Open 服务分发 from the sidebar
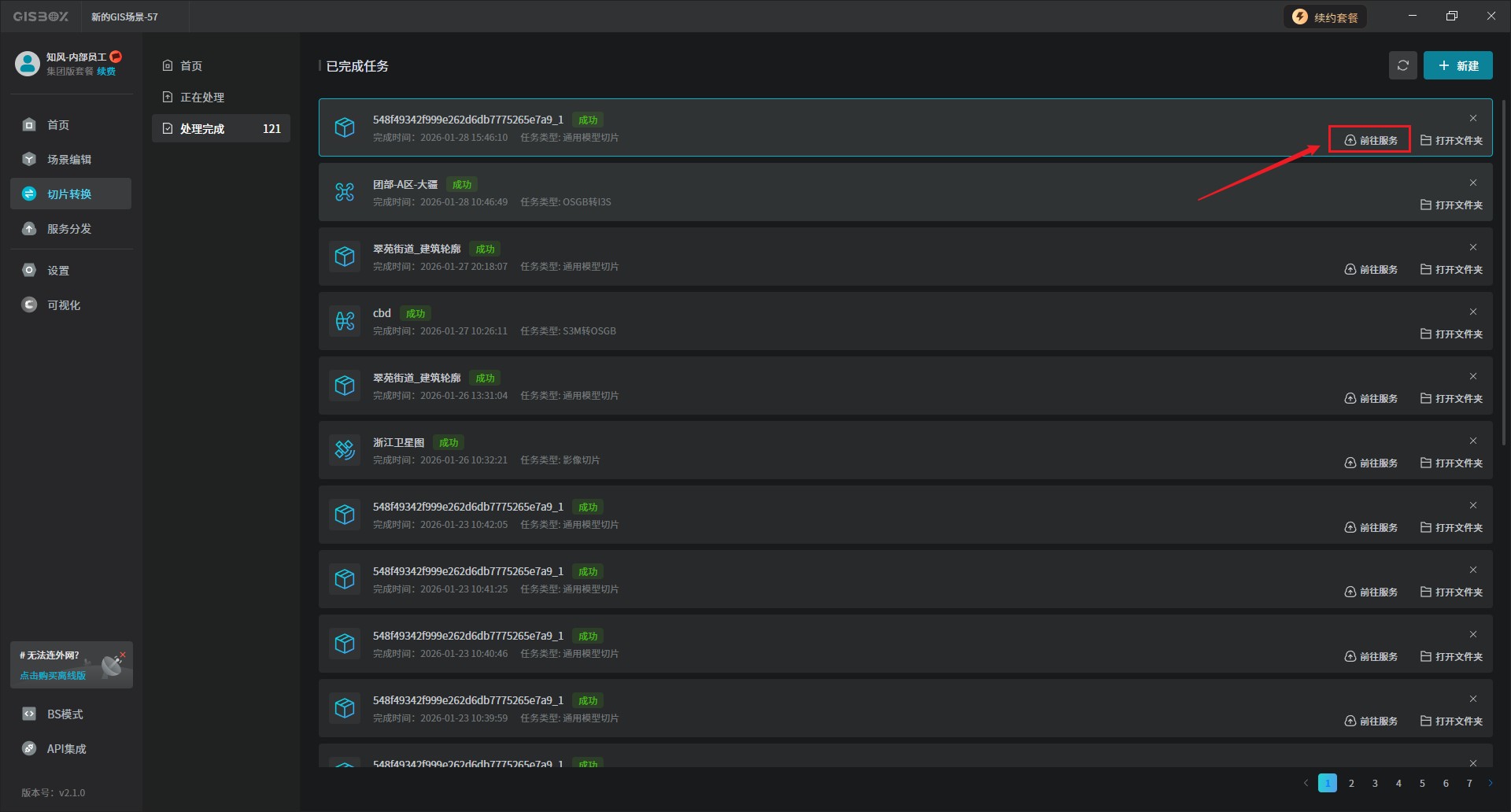 point(70,229)
